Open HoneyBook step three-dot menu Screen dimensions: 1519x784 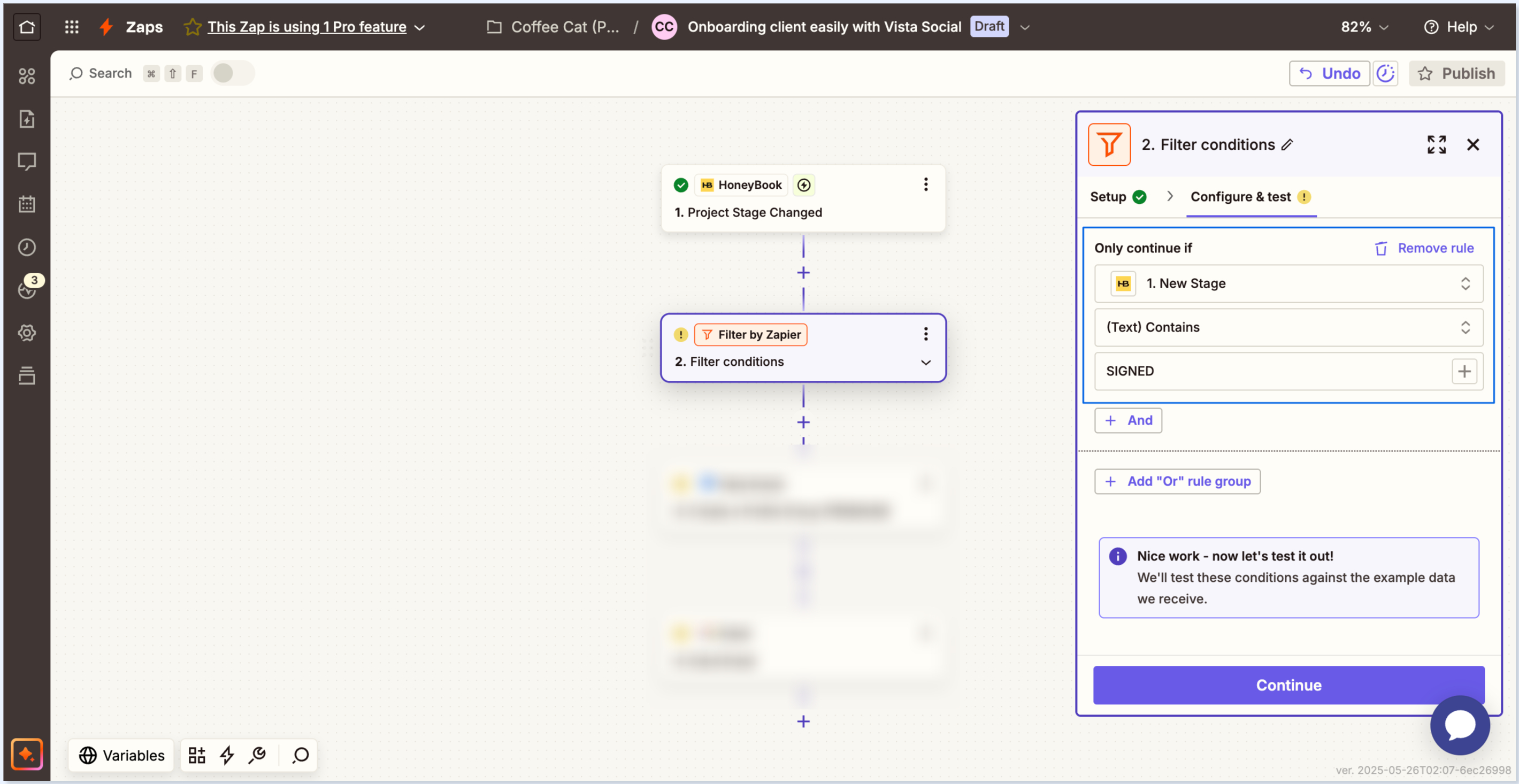[925, 185]
